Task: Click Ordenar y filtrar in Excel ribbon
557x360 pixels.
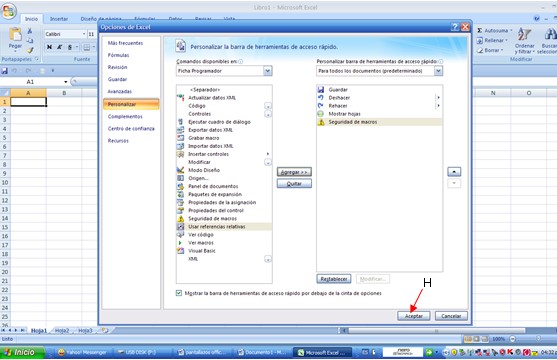Action: pyautogui.click(x=525, y=41)
